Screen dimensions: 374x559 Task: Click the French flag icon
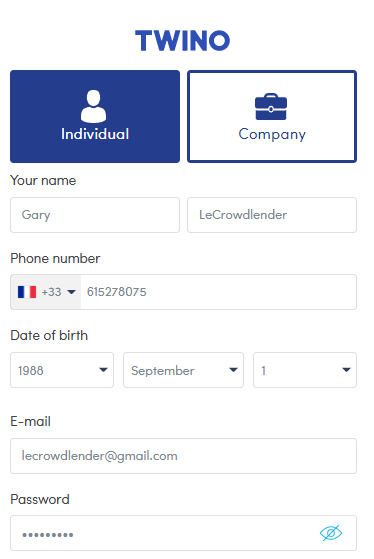pos(27,292)
